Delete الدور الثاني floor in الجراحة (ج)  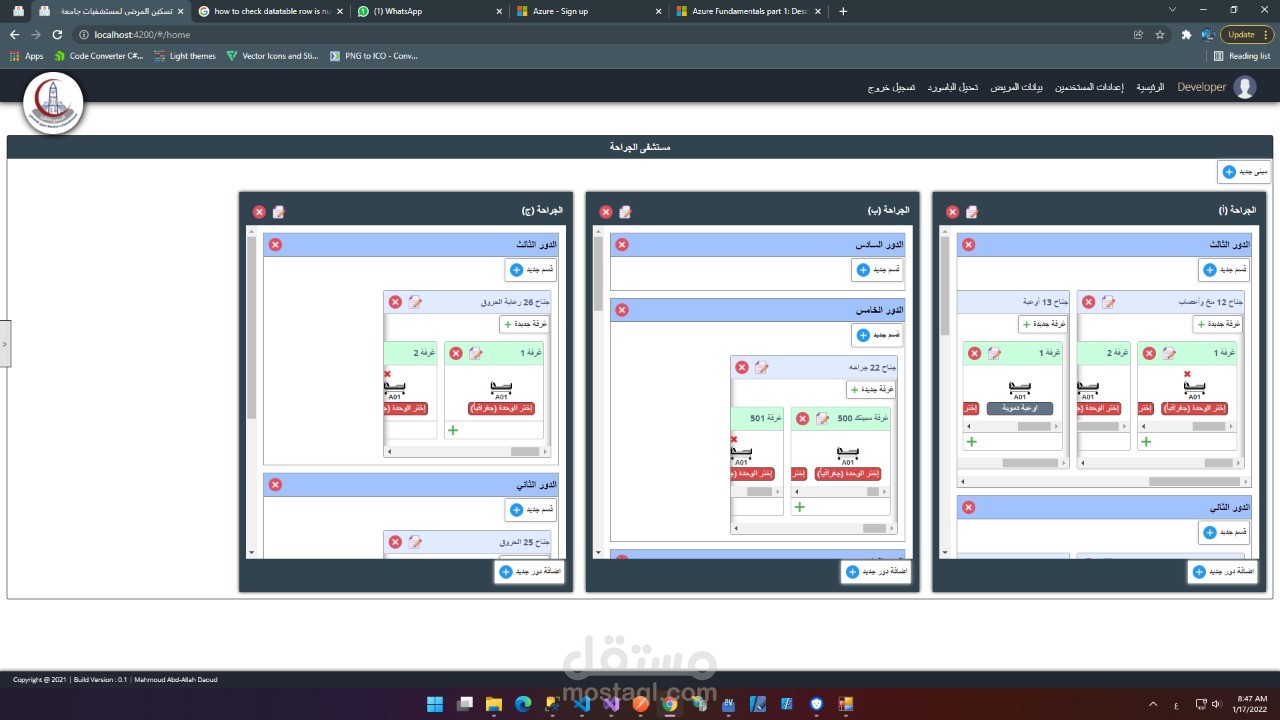click(275, 485)
